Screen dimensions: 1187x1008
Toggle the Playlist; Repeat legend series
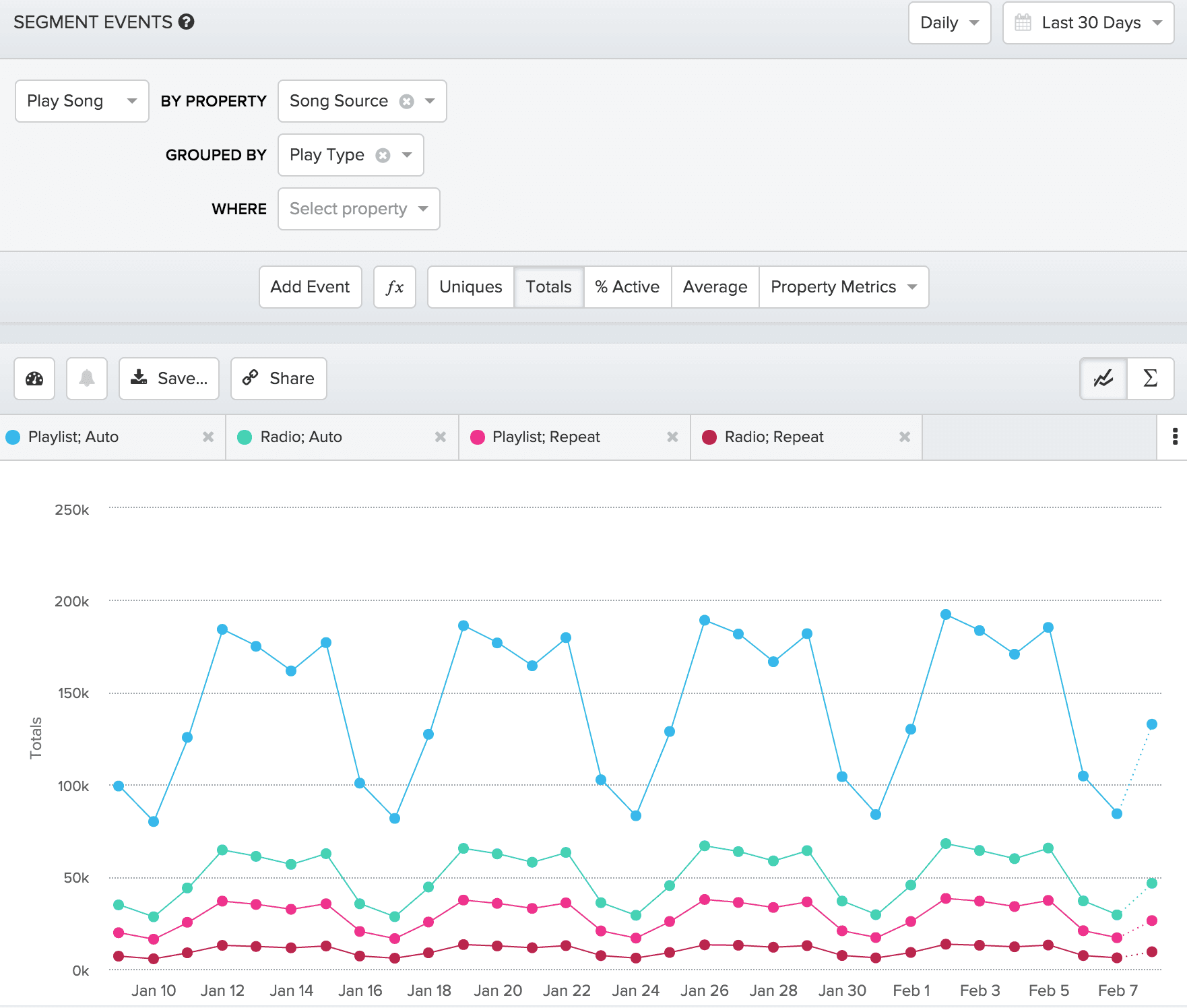(x=546, y=437)
